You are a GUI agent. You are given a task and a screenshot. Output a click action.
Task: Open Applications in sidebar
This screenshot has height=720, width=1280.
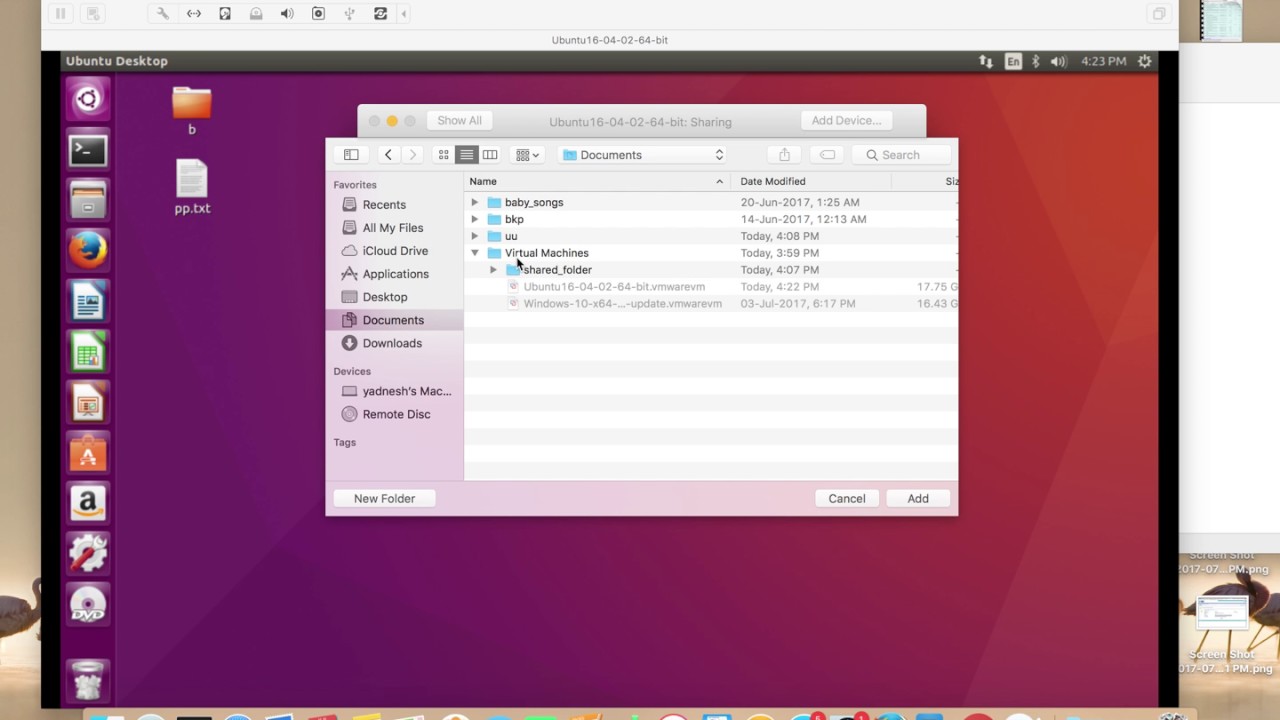click(394, 274)
